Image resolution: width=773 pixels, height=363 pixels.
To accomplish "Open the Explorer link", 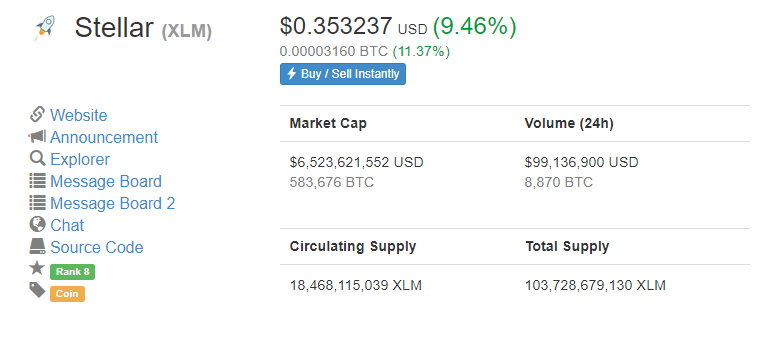I will pyautogui.click(x=80, y=159).
